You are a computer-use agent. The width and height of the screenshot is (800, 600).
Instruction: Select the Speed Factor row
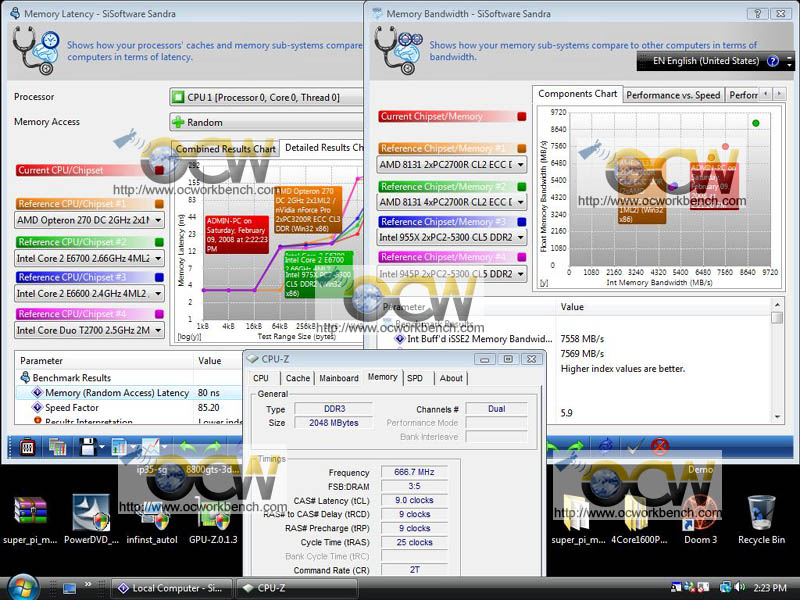129,408
